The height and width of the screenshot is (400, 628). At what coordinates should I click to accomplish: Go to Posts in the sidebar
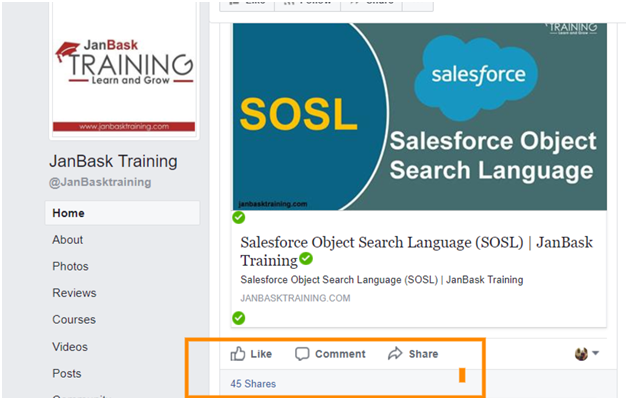coord(66,374)
